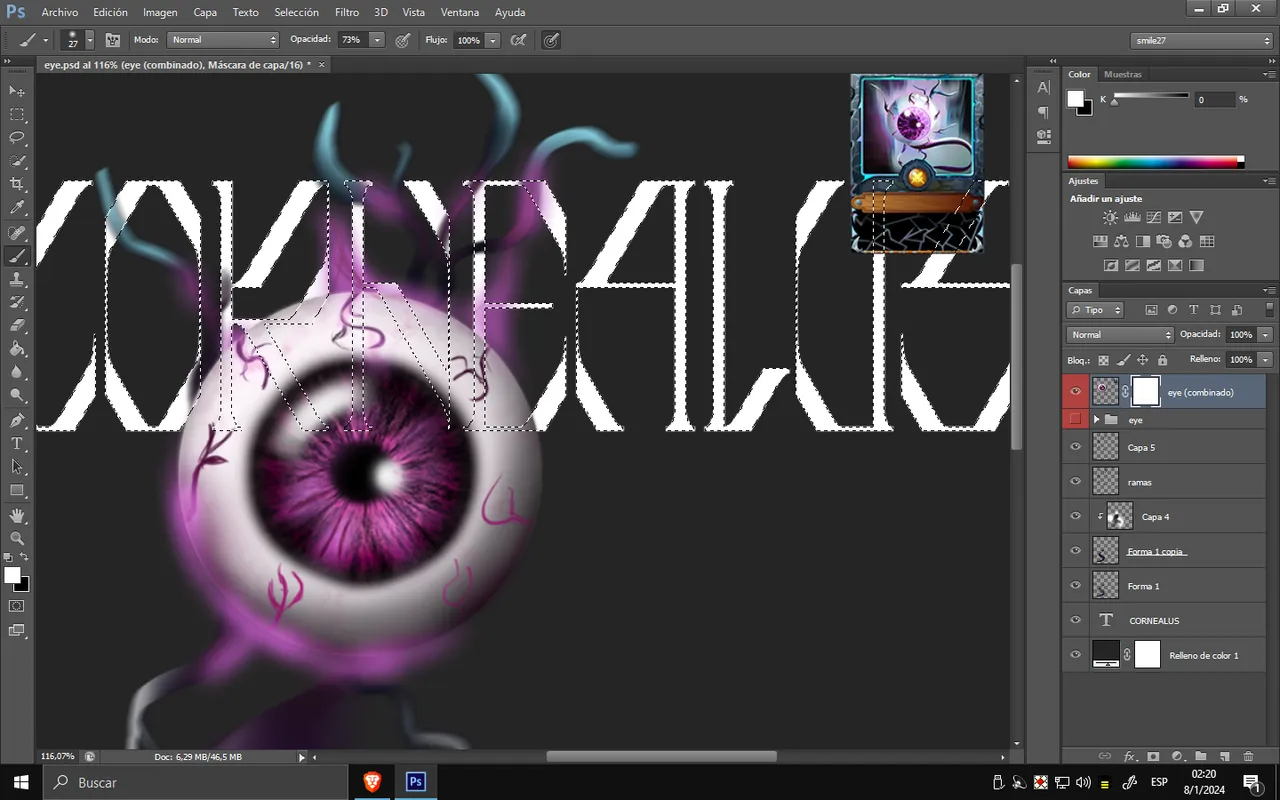This screenshot has width=1280, height=800.
Task: Hide the ramas layer
Action: coord(1076,482)
